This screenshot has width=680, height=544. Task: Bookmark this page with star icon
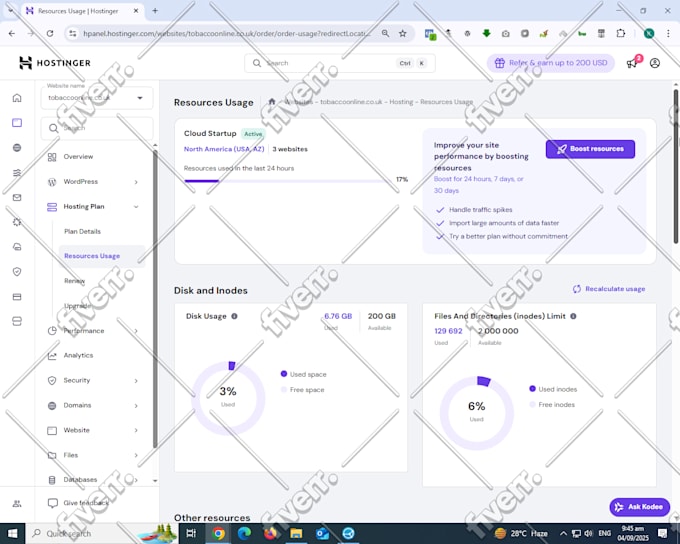pyautogui.click(x=403, y=33)
